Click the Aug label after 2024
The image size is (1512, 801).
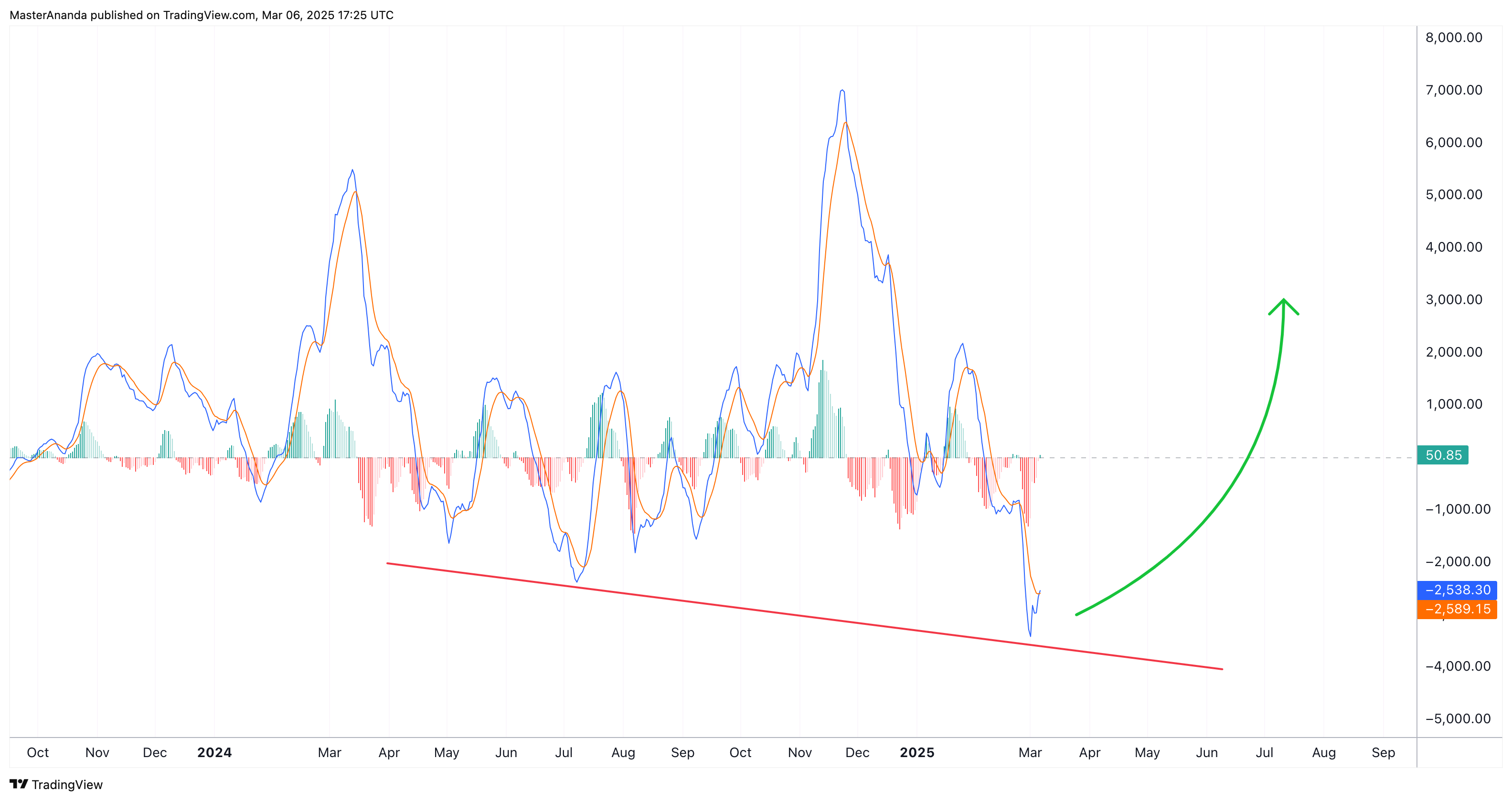click(623, 753)
